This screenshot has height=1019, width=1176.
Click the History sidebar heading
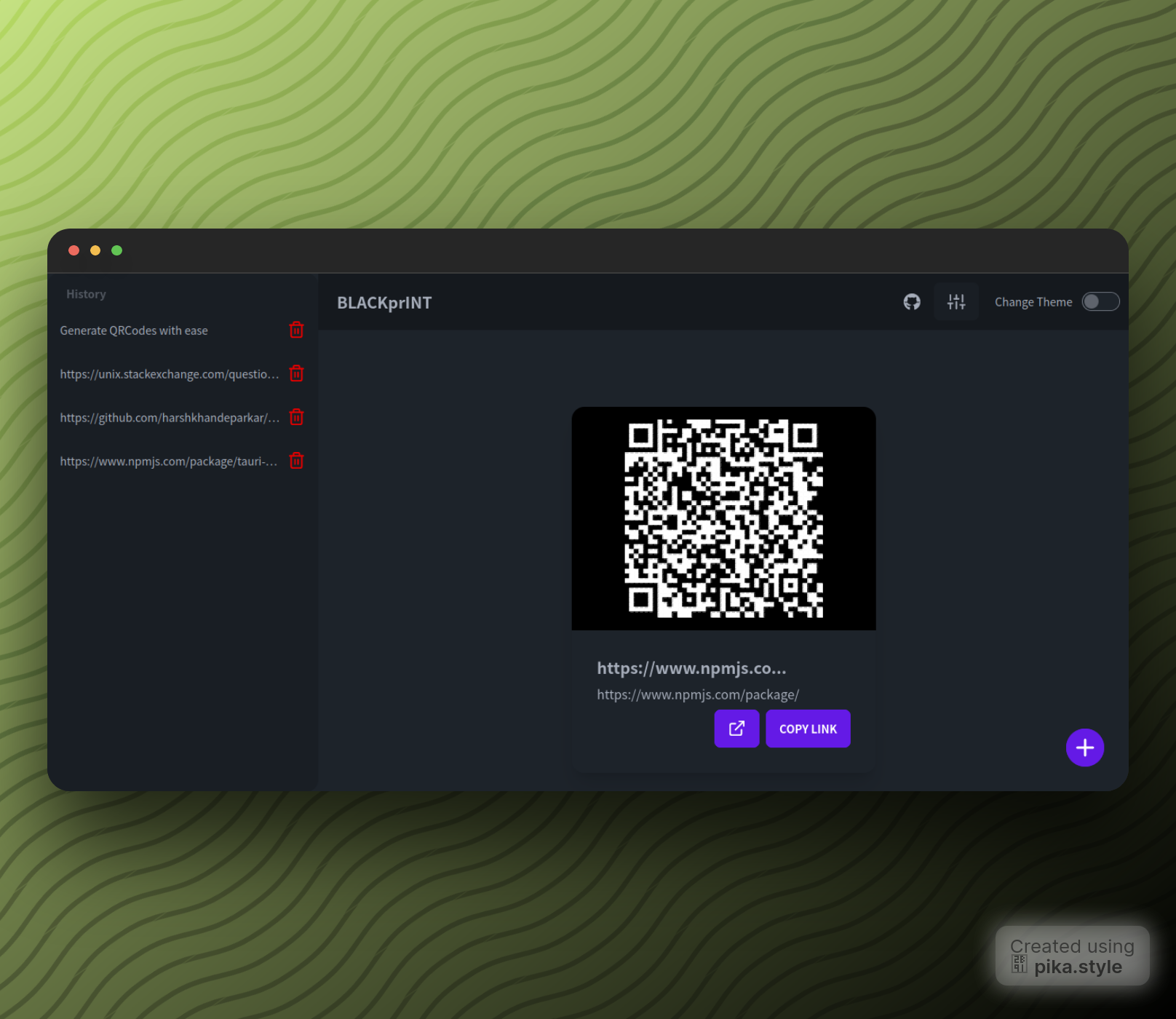click(86, 294)
